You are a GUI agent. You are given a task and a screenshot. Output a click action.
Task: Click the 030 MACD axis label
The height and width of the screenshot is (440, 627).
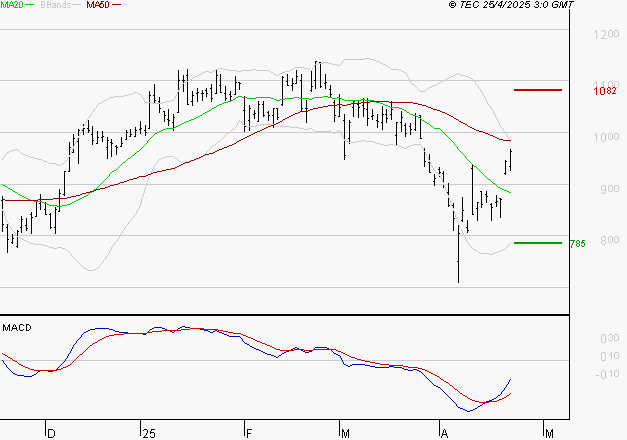pos(610,338)
